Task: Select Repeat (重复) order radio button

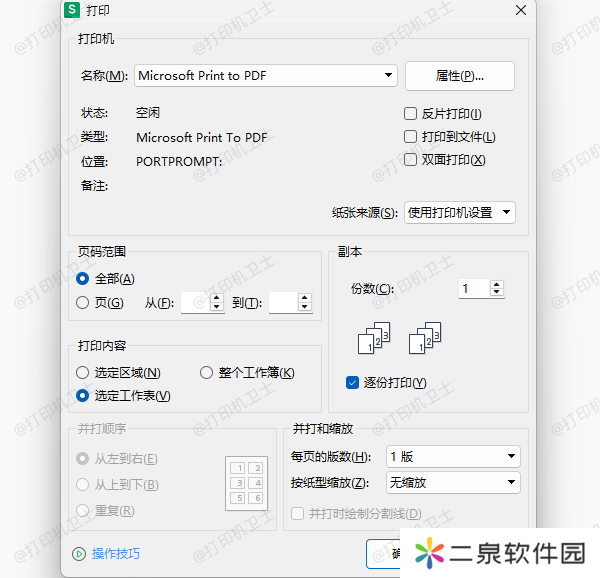Action: click(x=83, y=510)
